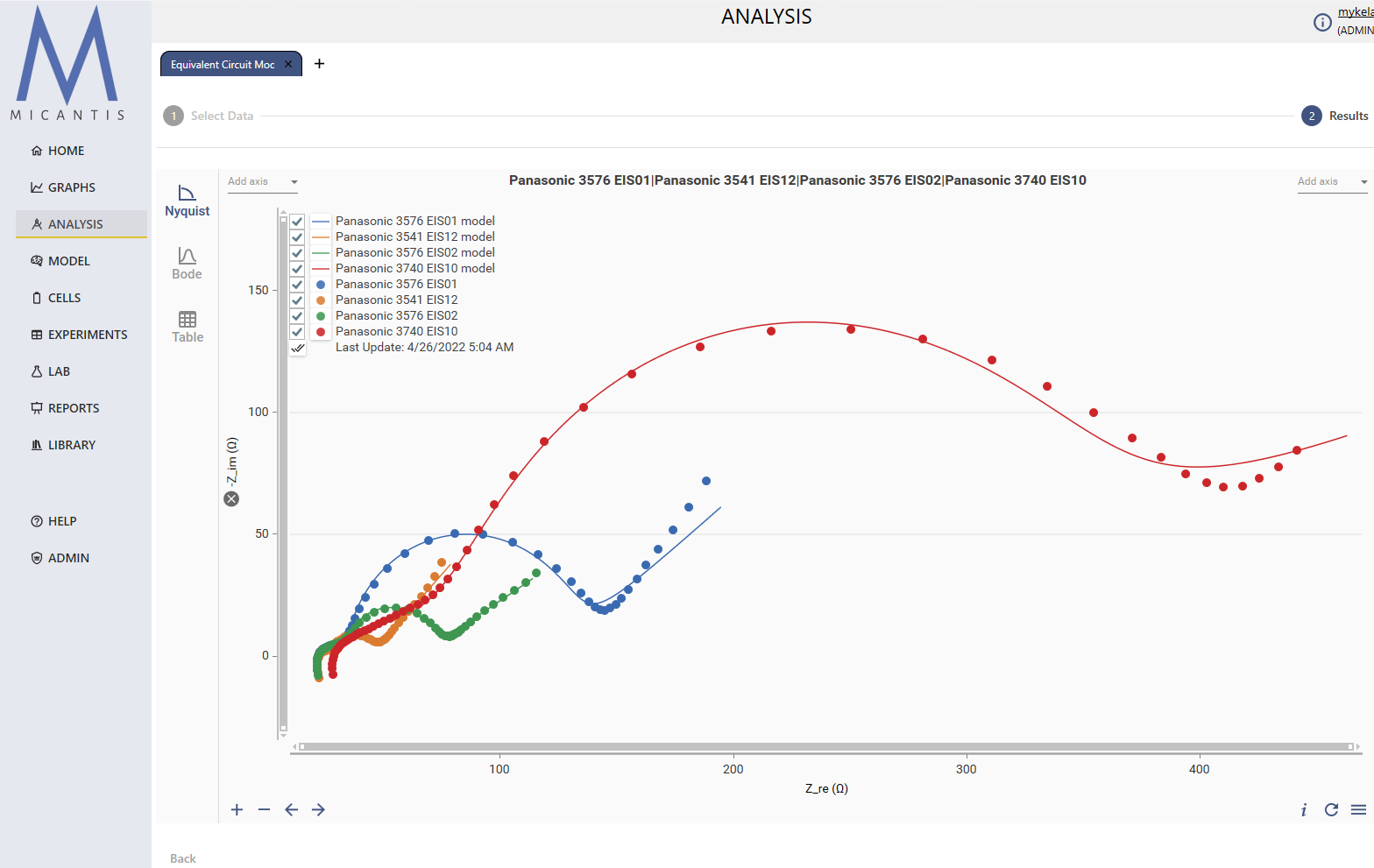1374x868 pixels.
Task: Click the Admin shield icon
Action: pyautogui.click(x=37, y=558)
